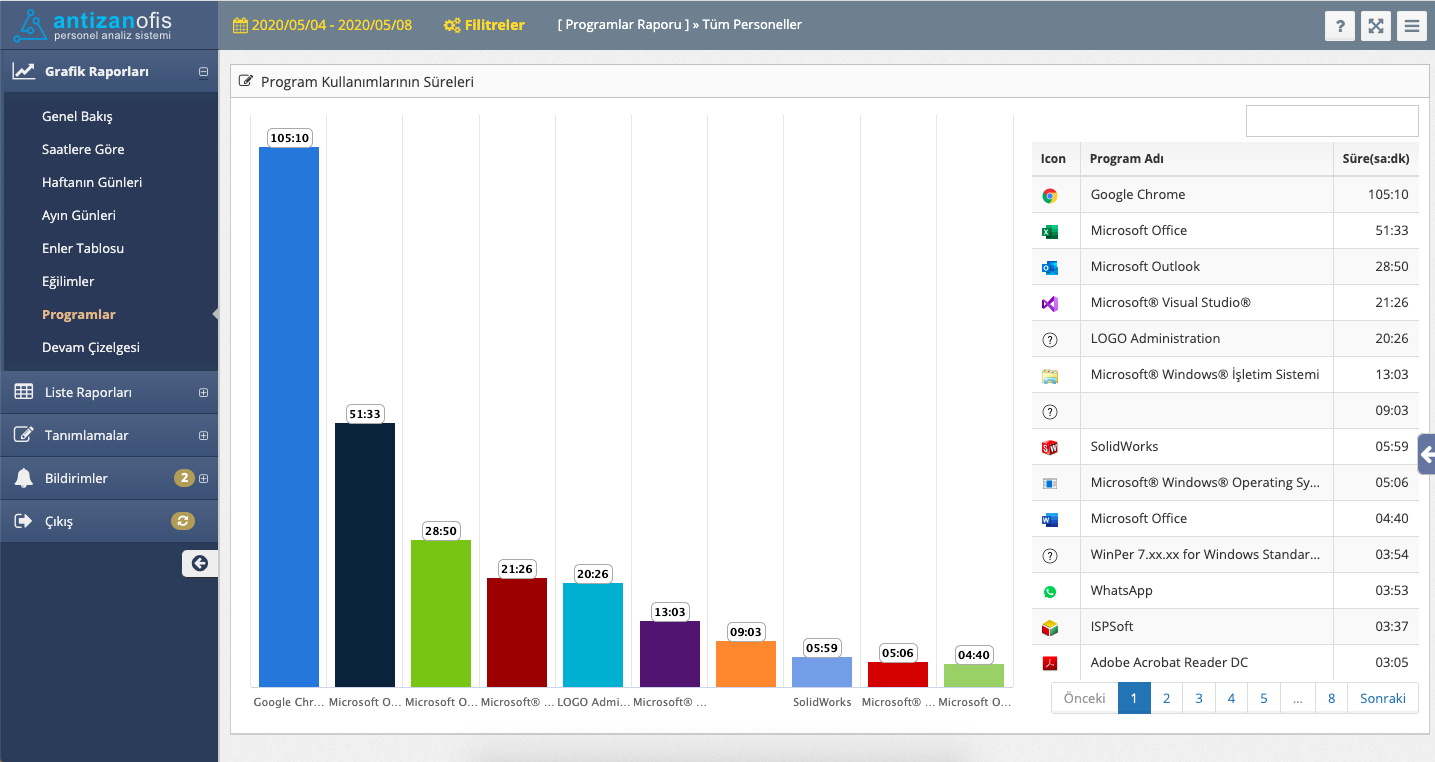This screenshot has width=1435, height=762.
Task: Open Filitreler filters
Action: pos(484,25)
